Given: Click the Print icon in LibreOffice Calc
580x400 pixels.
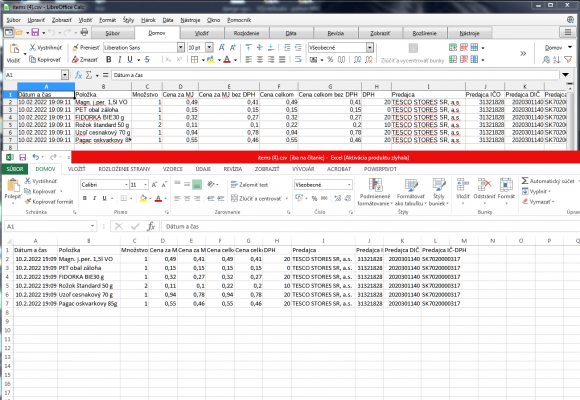Looking at the screenshot, I should [84, 33].
